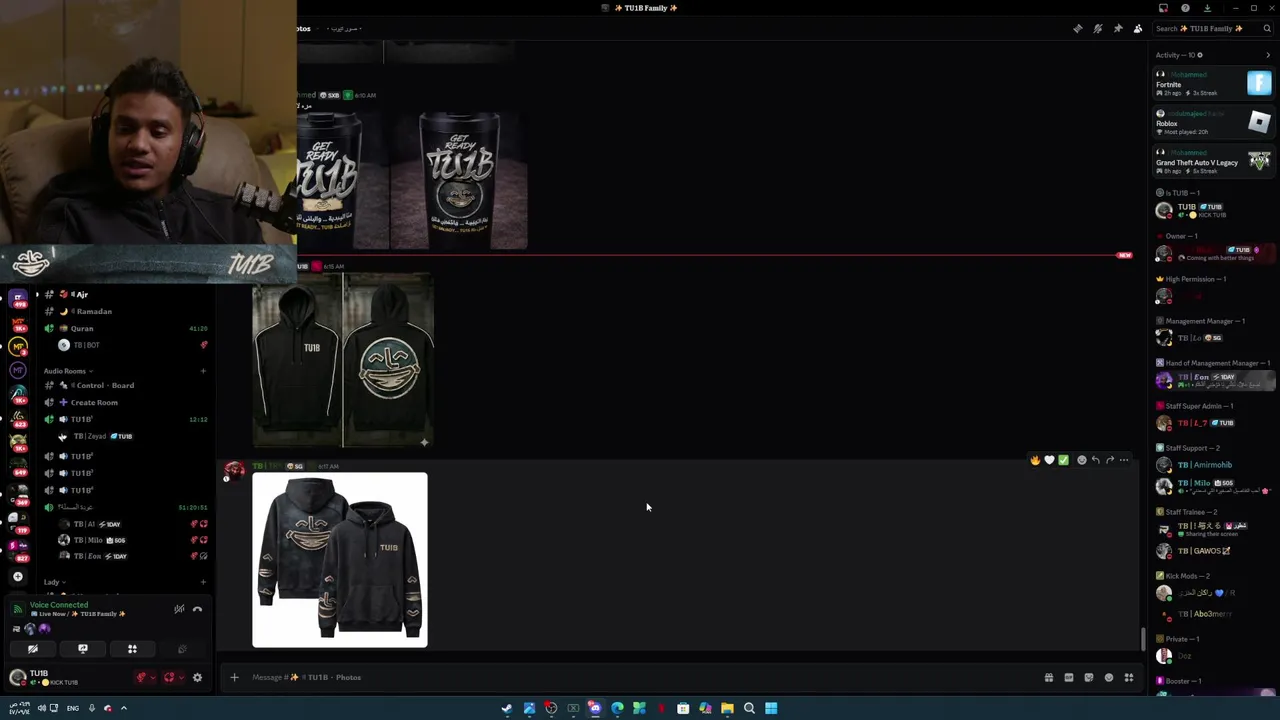This screenshot has height=720, width=1280.
Task: Add channel to Audio Rooms category
Action: pos(203,371)
